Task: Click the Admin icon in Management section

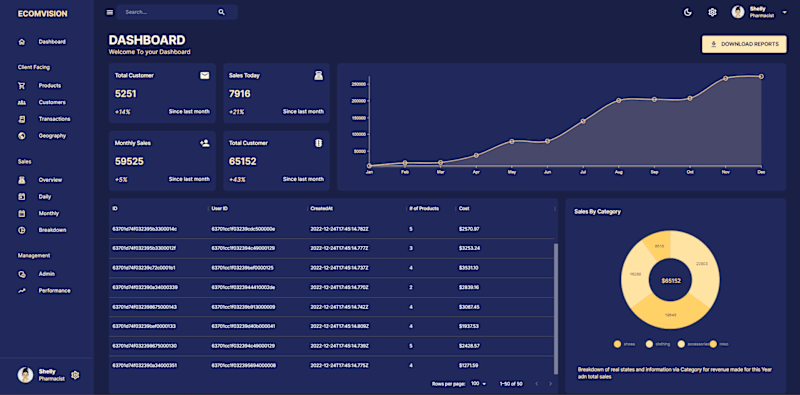Action: [21, 274]
